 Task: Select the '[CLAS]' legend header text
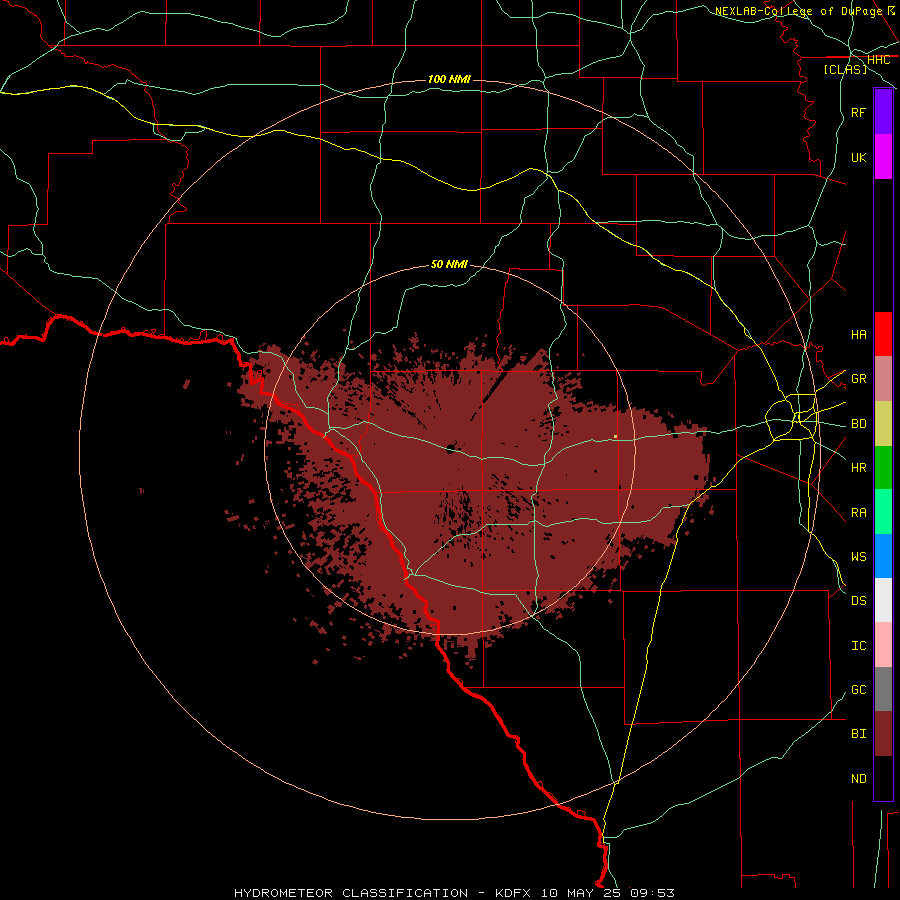click(x=845, y=70)
